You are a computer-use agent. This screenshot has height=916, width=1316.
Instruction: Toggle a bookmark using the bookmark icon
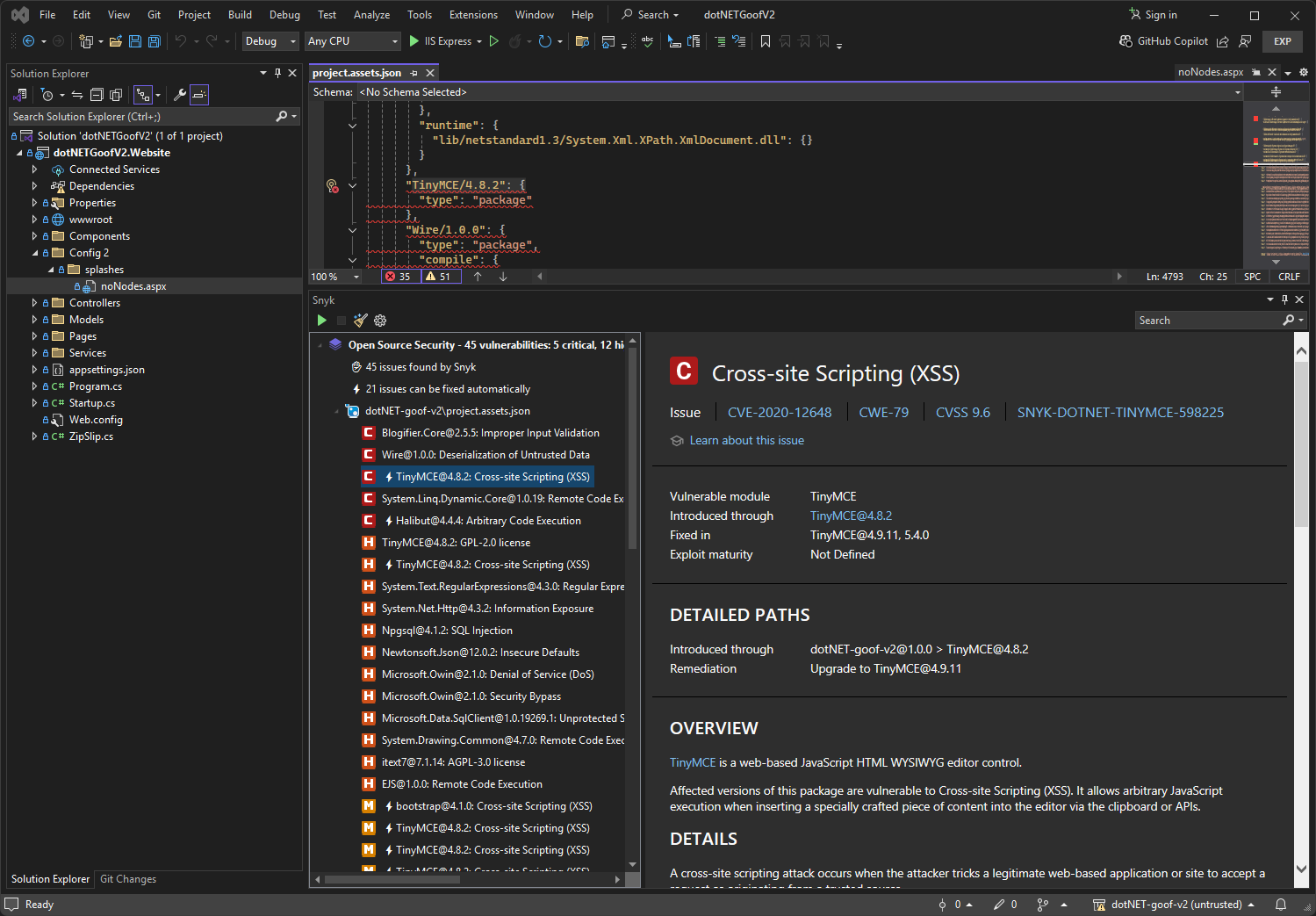pos(766,41)
